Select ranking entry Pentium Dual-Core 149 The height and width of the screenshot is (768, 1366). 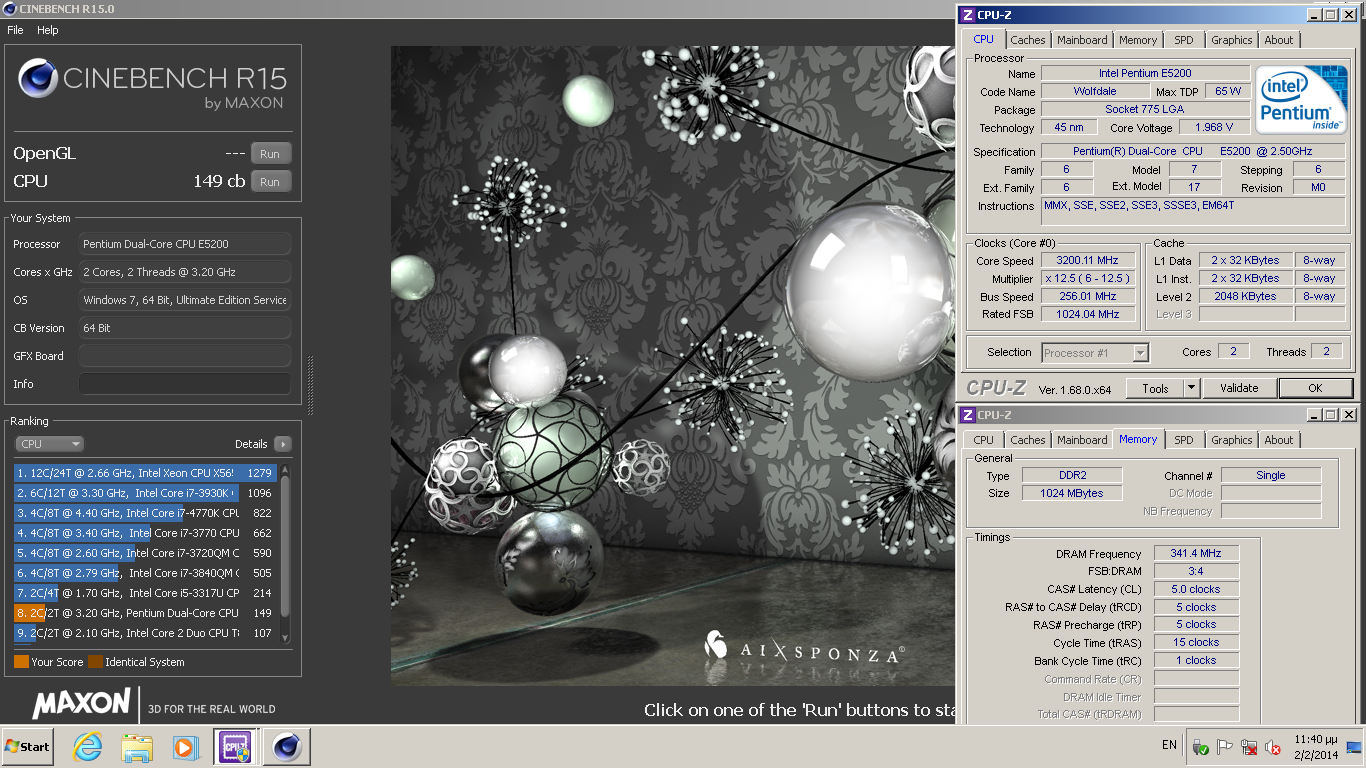(146, 613)
